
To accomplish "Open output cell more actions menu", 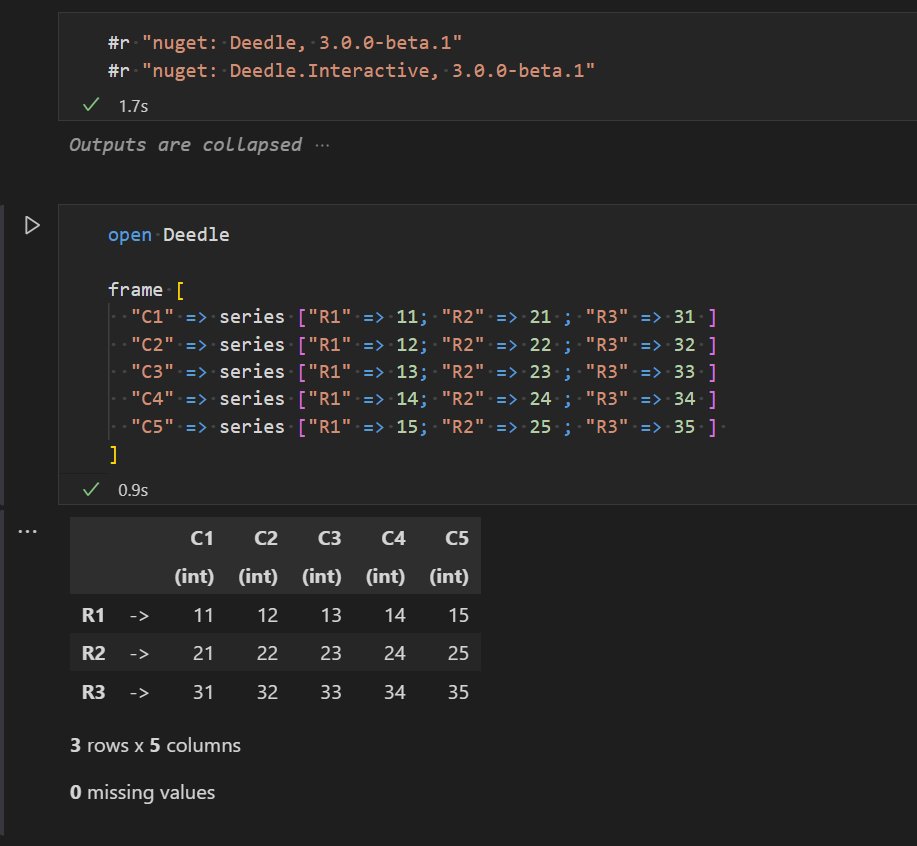I will point(27,531).
